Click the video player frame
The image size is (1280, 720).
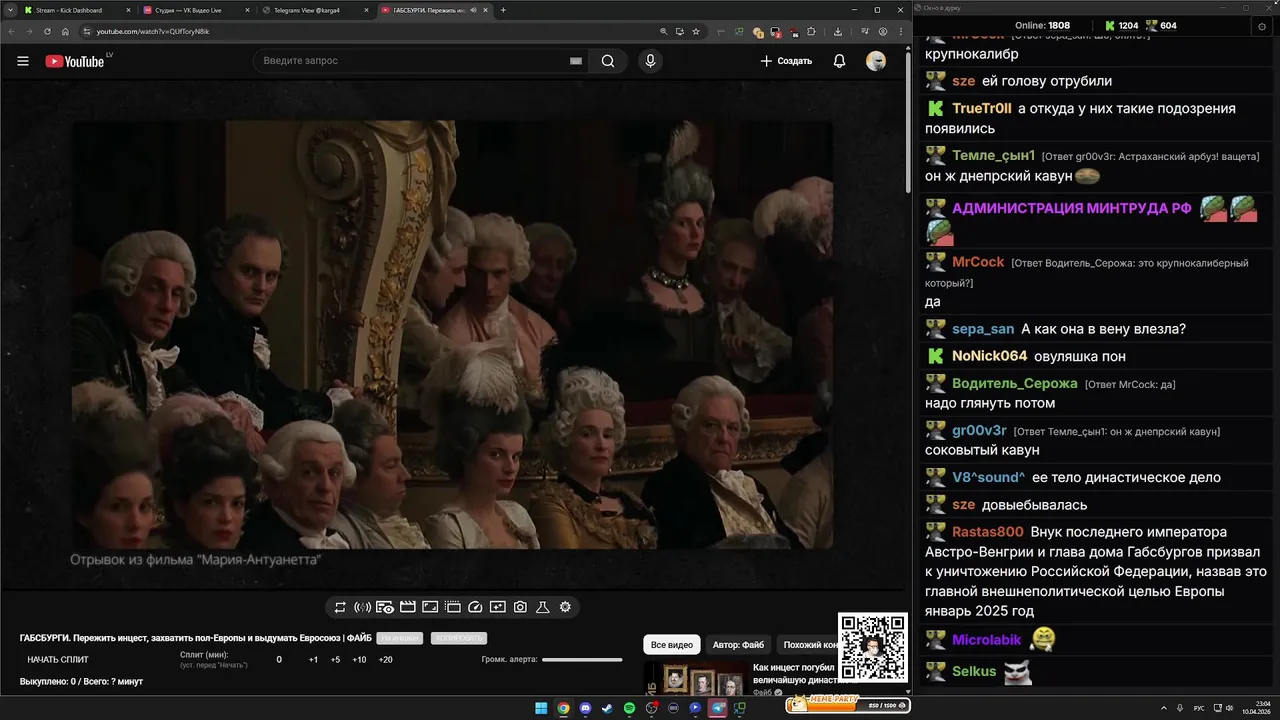452,335
